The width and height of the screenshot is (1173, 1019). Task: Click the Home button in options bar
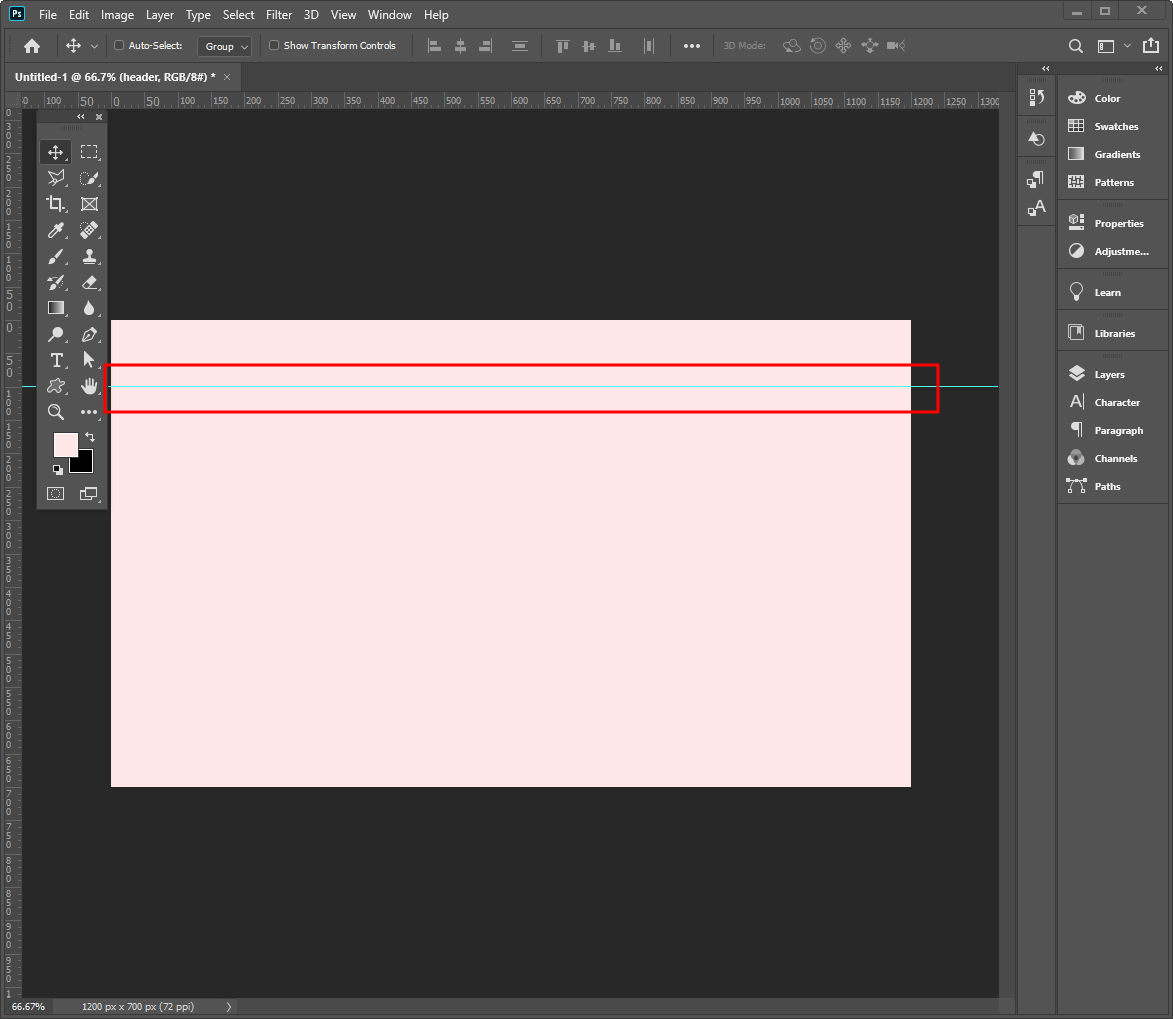31,46
